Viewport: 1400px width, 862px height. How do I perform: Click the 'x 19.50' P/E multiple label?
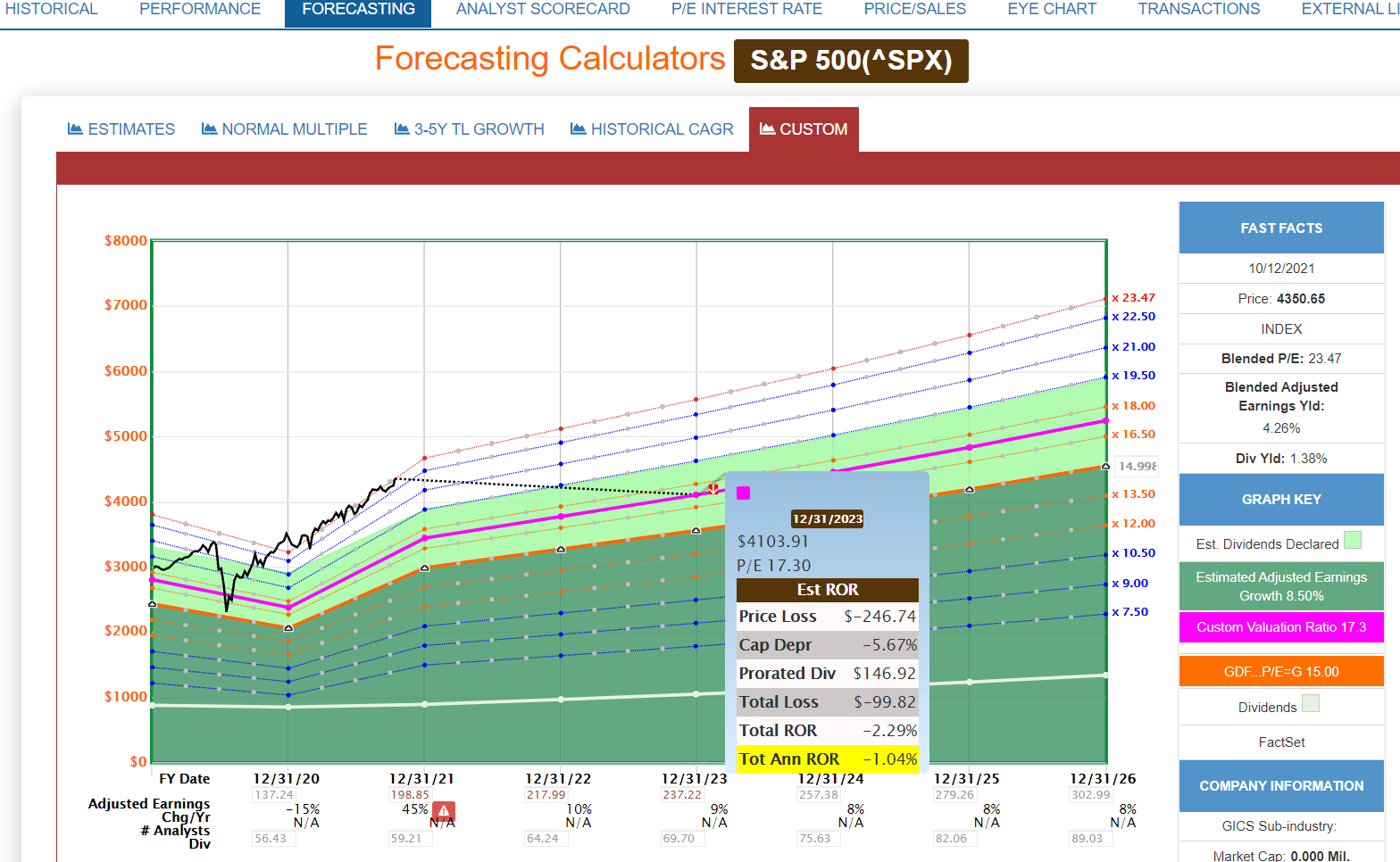tap(1133, 376)
